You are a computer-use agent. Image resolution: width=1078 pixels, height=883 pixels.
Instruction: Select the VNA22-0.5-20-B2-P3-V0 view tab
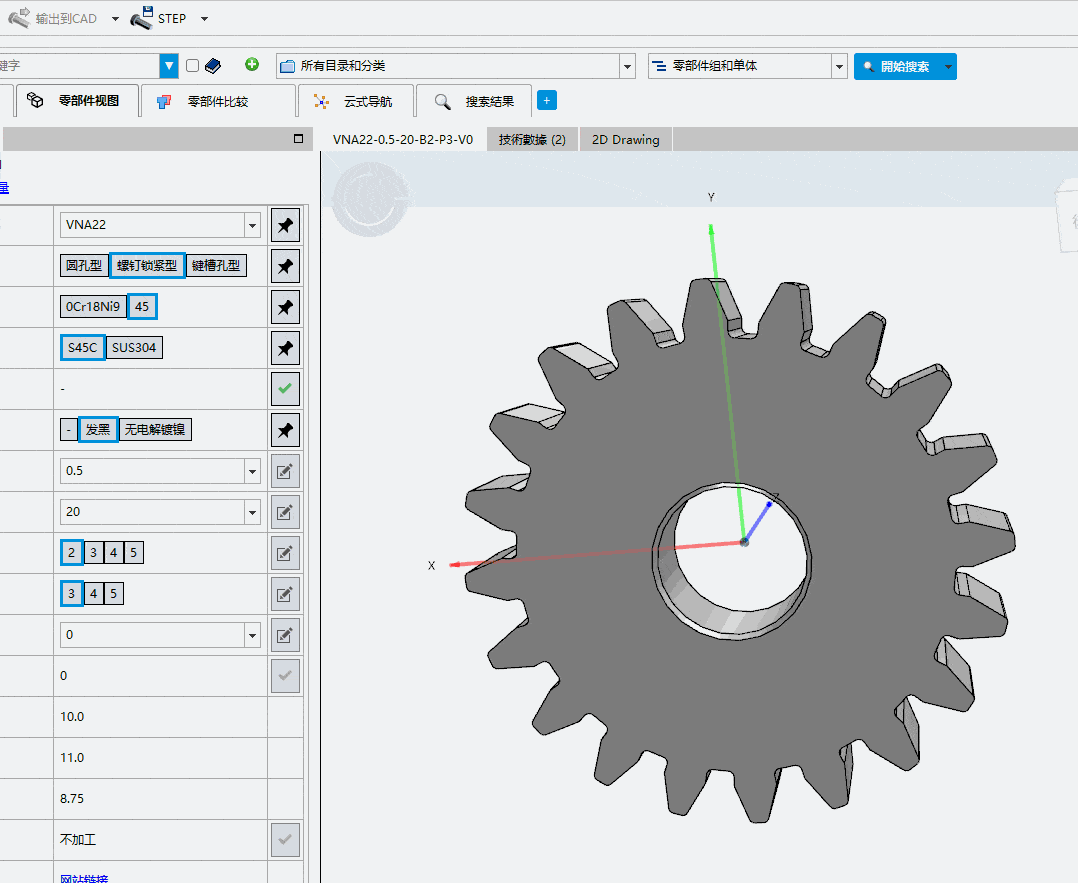403,140
